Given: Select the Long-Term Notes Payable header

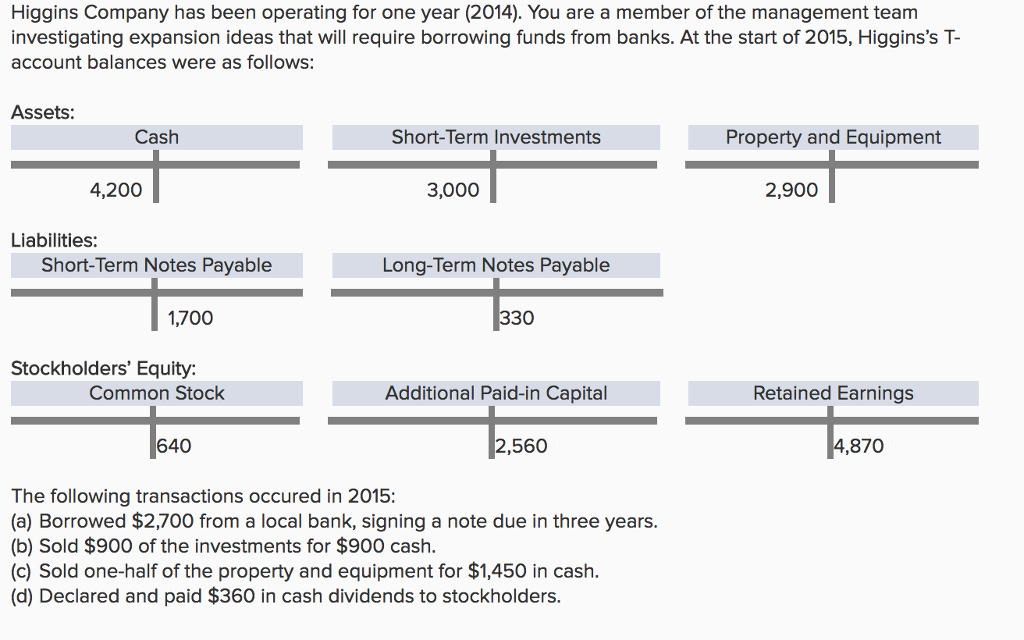Looking at the screenshot, I should coord(496,265).
